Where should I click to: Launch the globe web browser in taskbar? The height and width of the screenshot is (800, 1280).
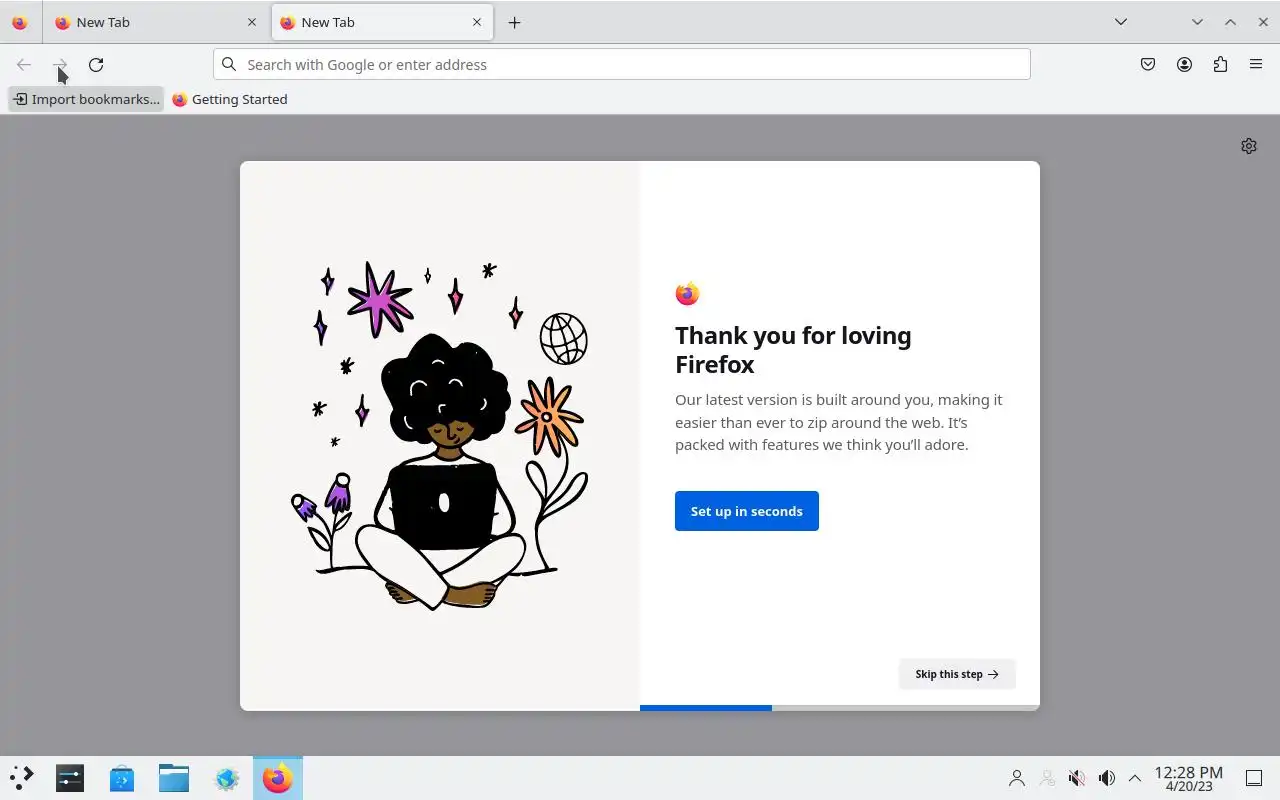click(226, 778)
